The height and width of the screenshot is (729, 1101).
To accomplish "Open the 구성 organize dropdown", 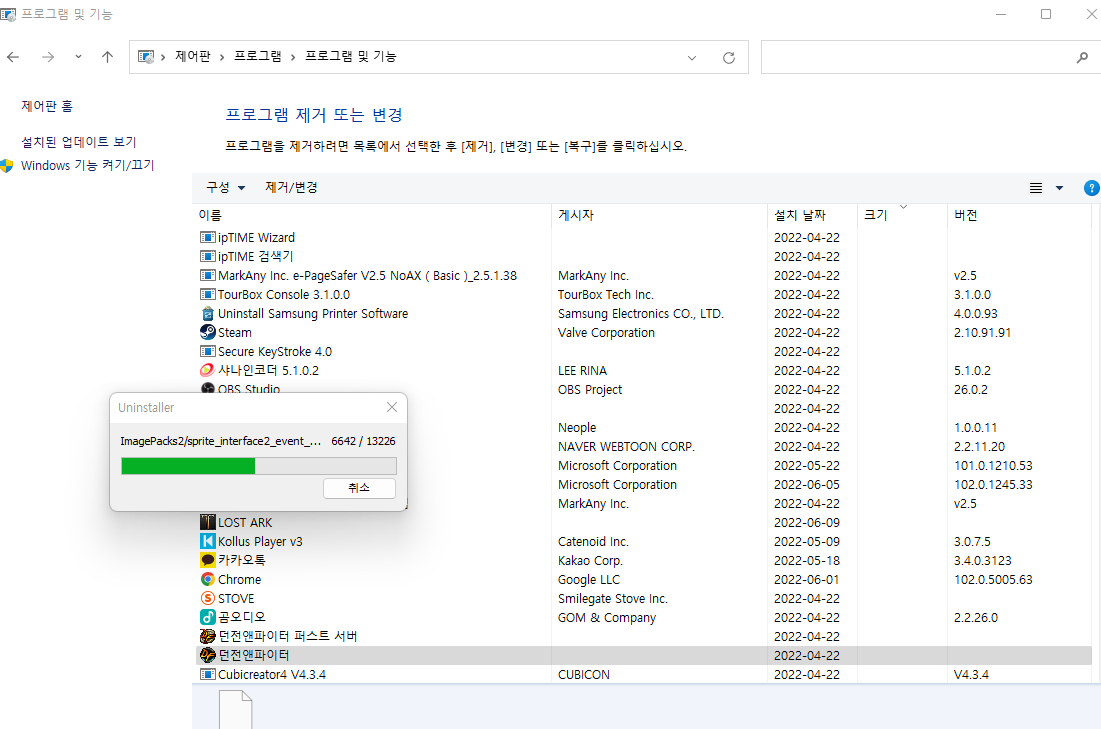I will [x=225, y=188].
